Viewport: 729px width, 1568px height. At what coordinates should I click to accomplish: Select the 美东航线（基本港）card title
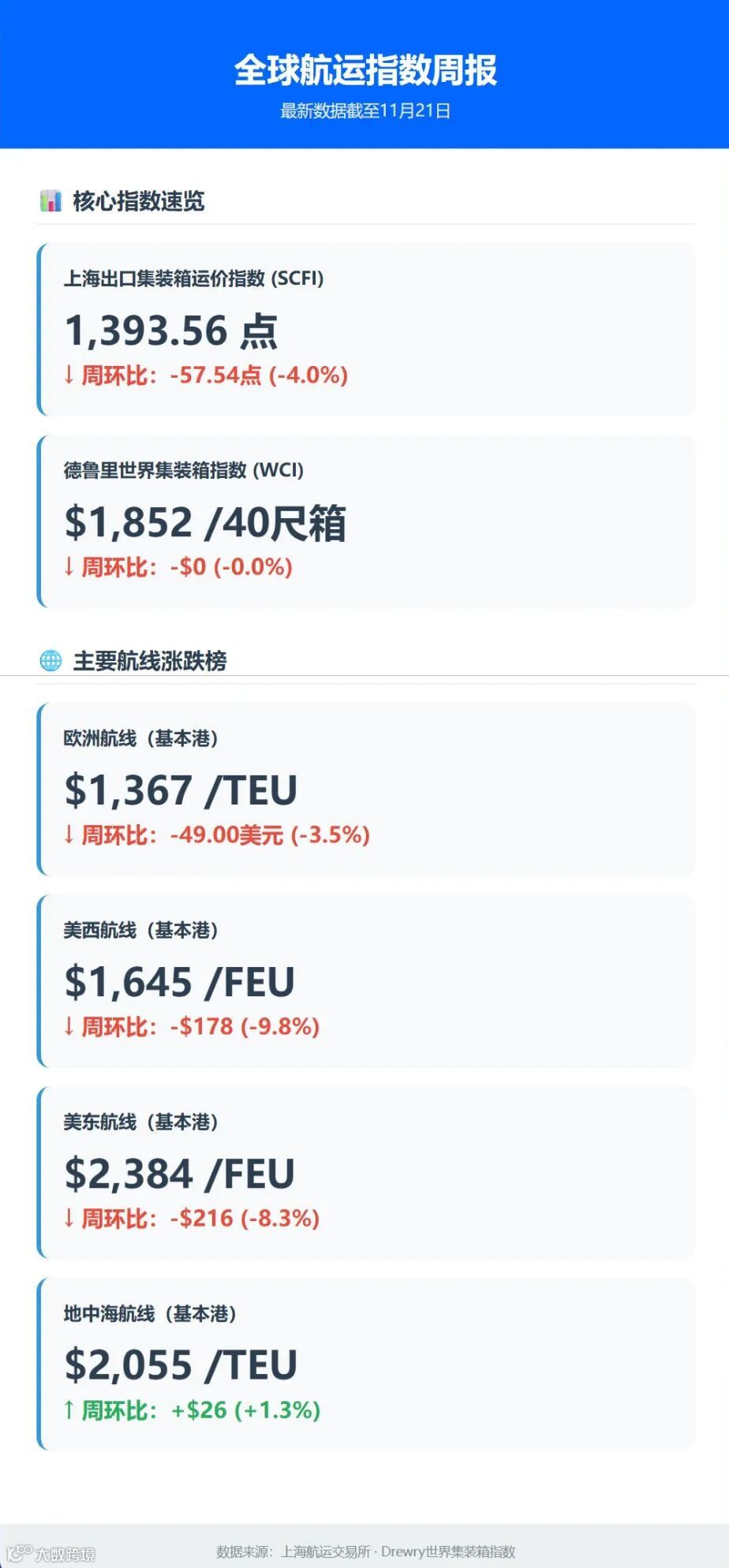click(x=140, y=1122)
